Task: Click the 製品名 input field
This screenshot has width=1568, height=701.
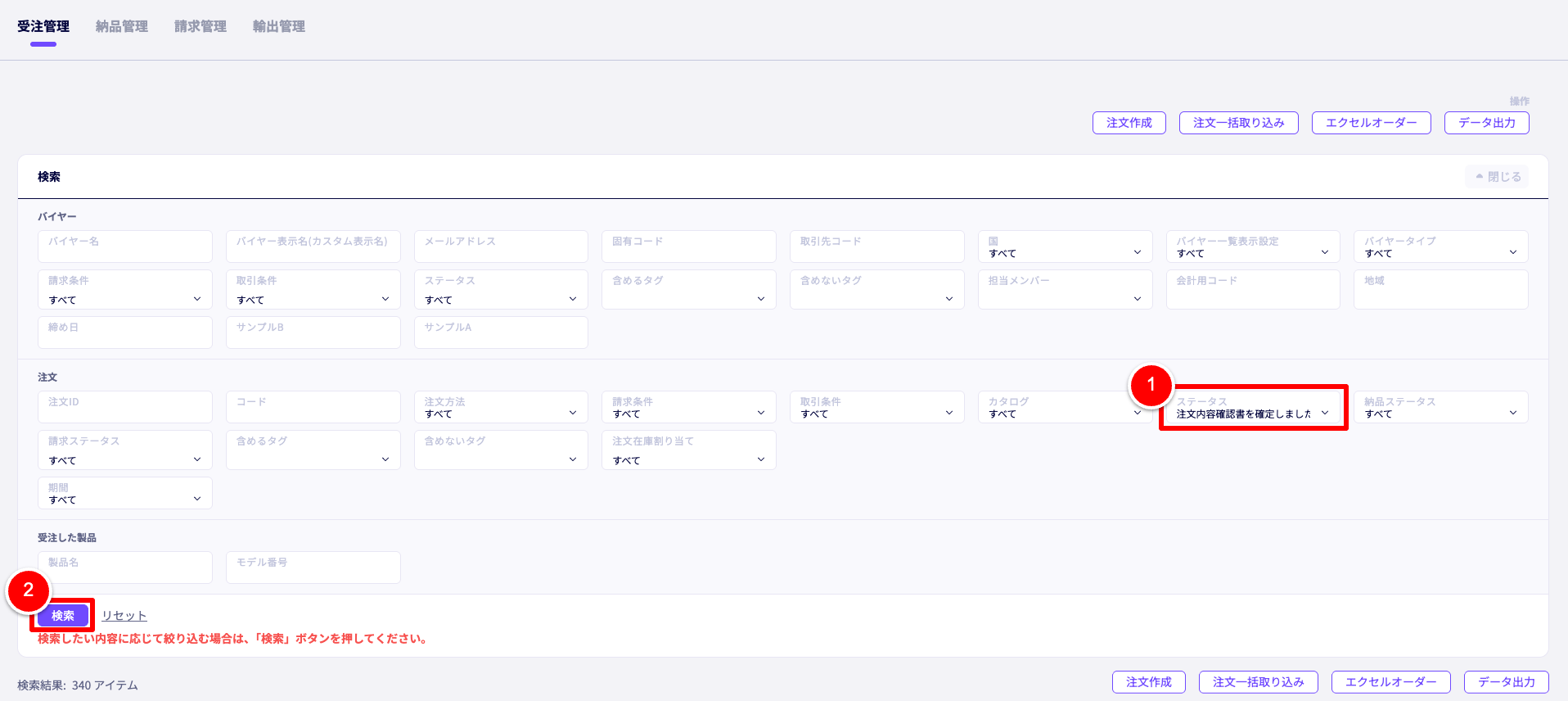Action: pos(124,568)
